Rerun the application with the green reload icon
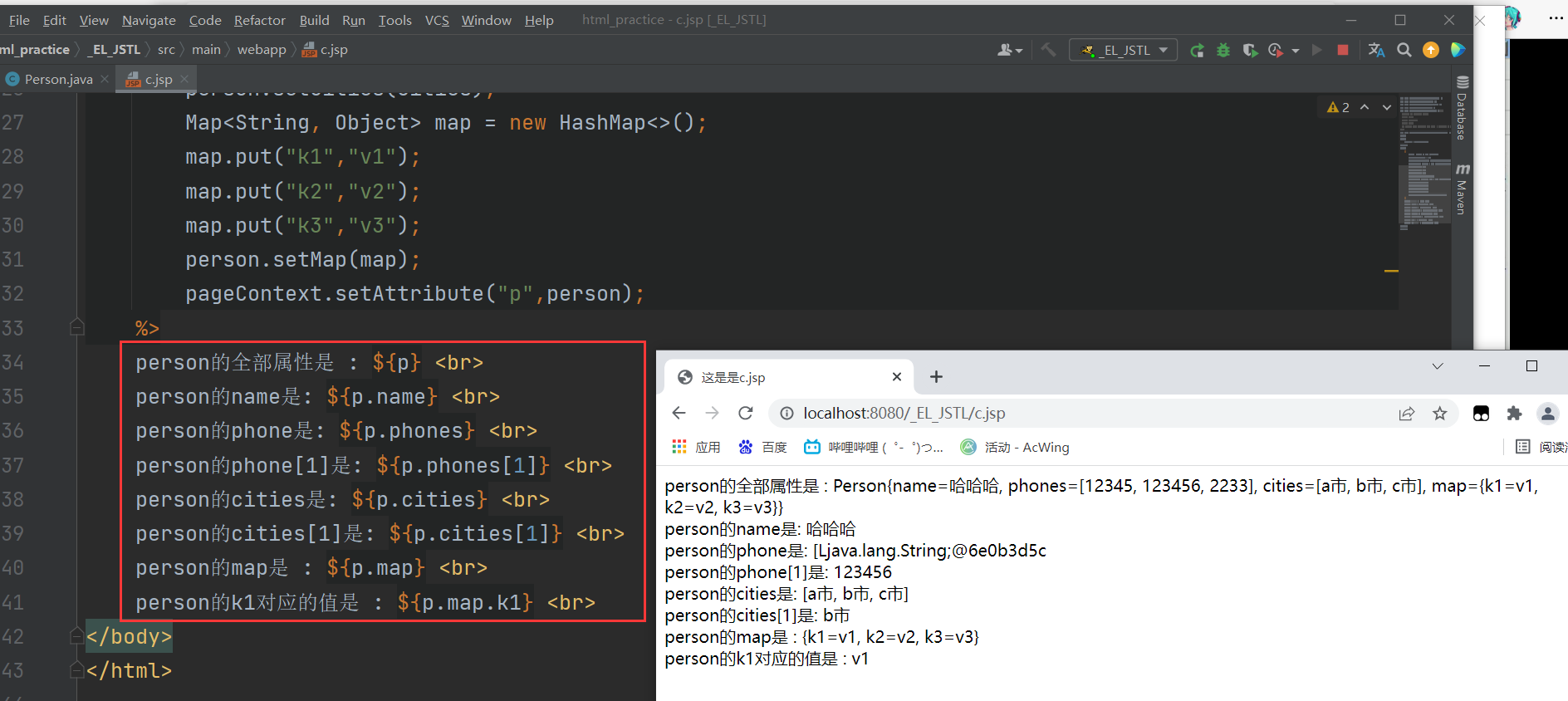This screenshot has width=1568, height=701. 1197,50
